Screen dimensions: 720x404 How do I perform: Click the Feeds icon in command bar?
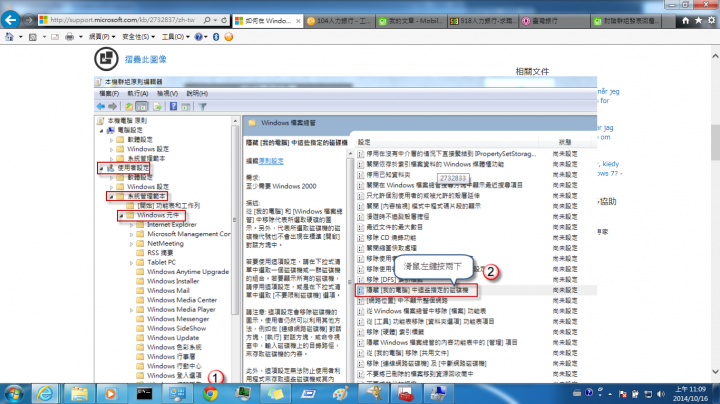click(33, 37)
